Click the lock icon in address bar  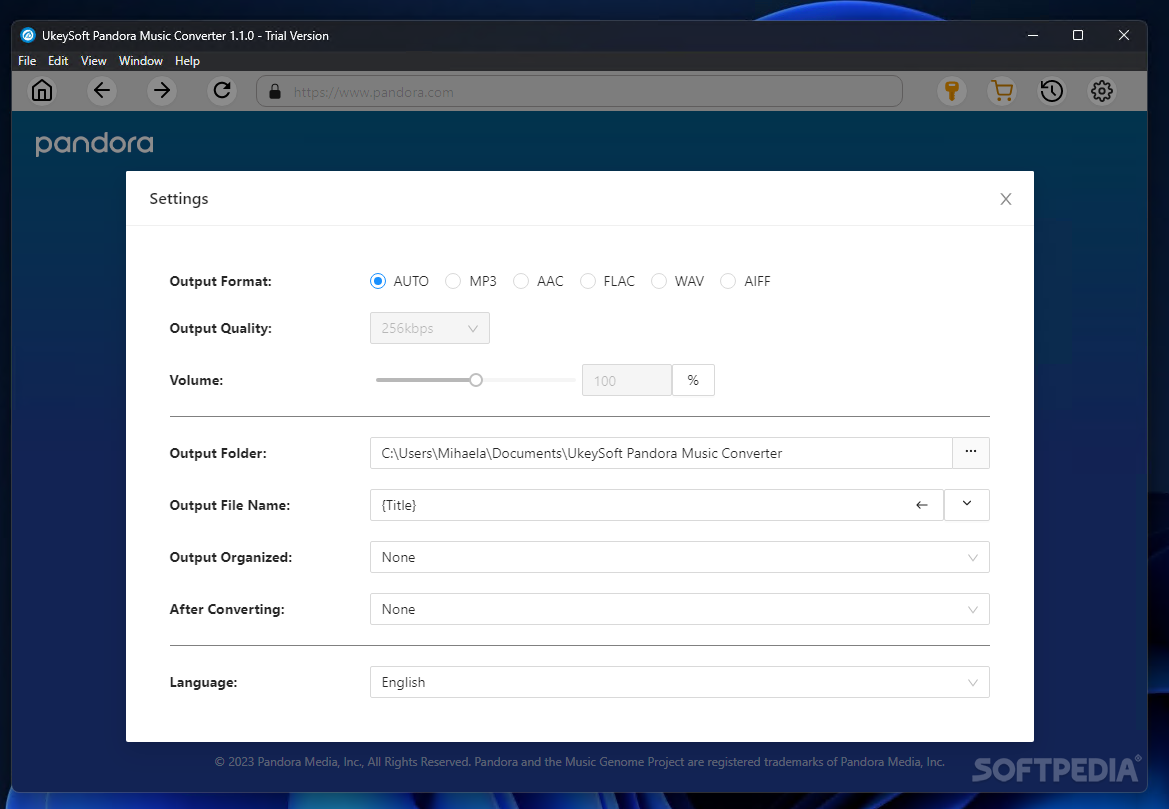tap(275, 92)
